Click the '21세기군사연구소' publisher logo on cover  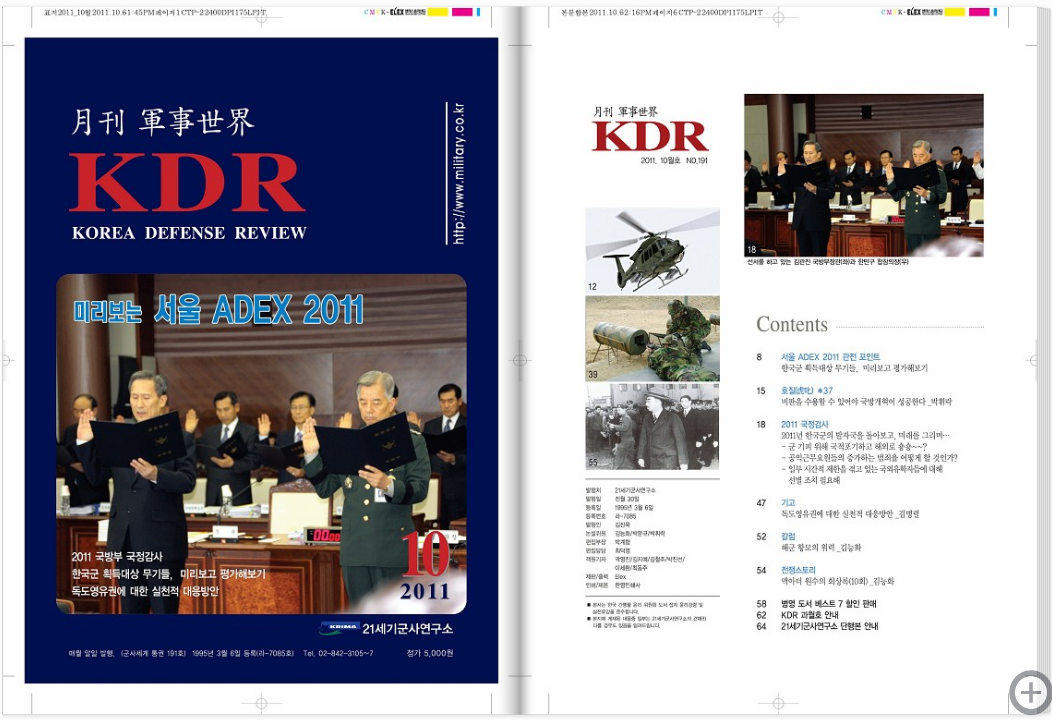(386, 629)
